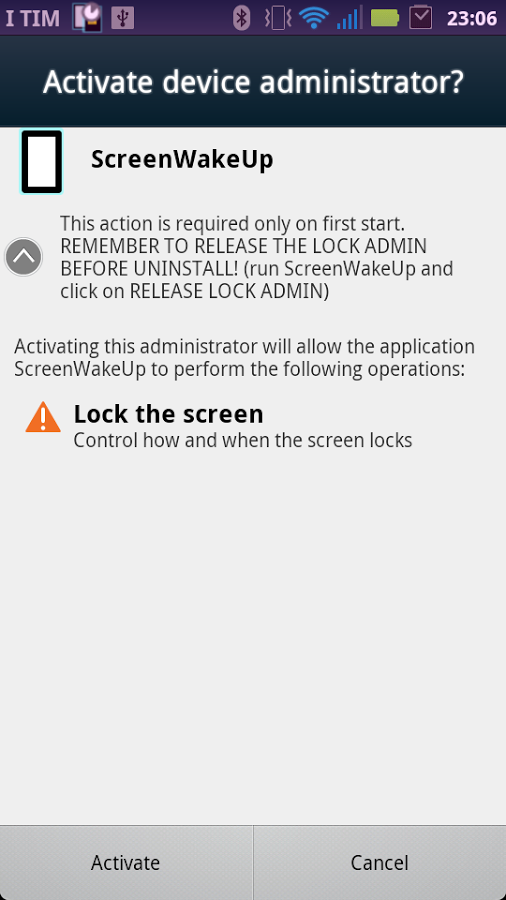The height and width of the screenshot is (900, 506).
Task: Collapse description with the up chevron
Action: 24,257
